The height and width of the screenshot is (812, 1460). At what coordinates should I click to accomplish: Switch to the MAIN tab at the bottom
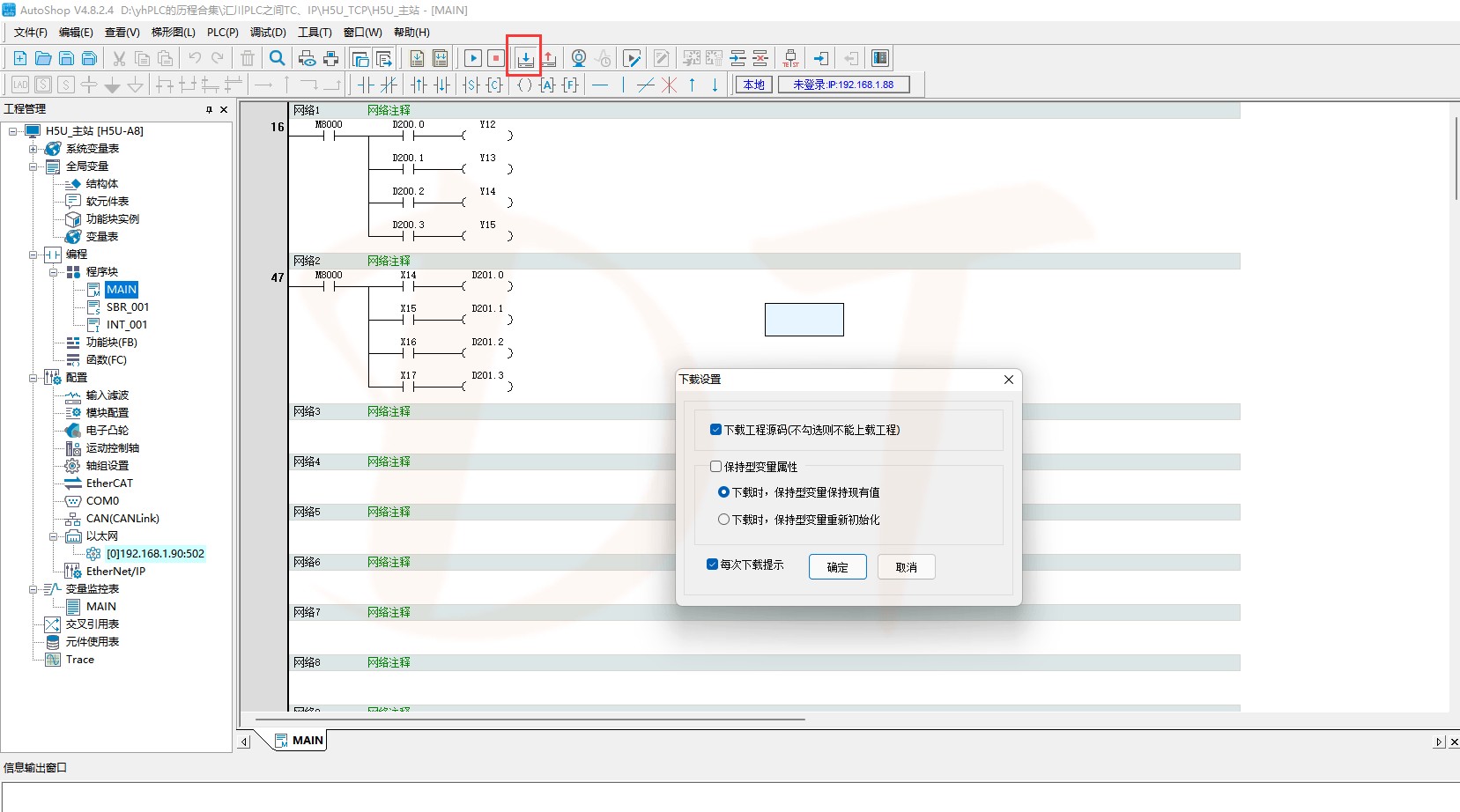point(306,740)
